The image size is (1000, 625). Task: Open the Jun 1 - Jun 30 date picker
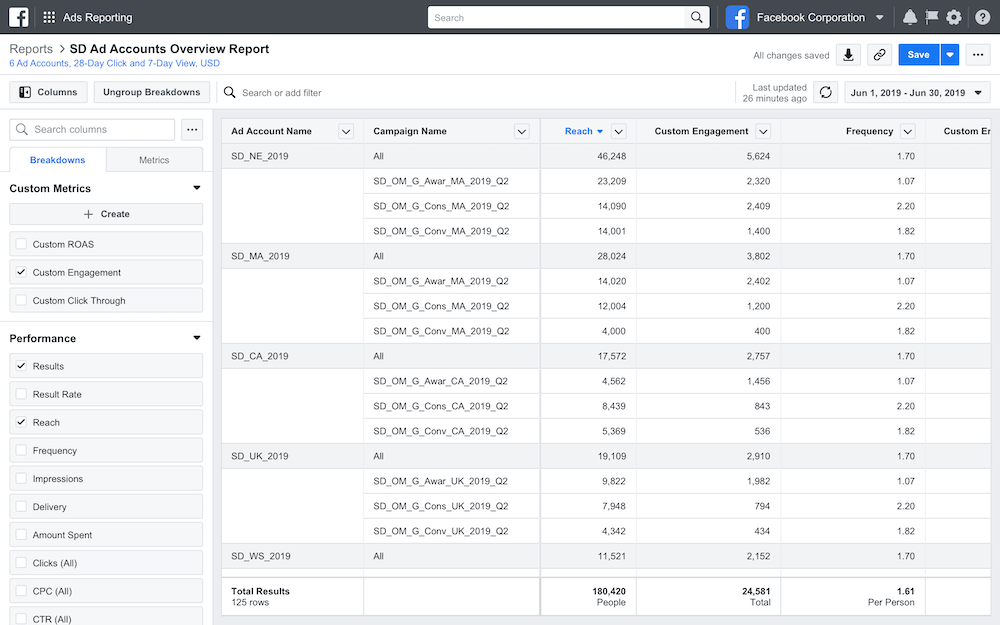916,91
